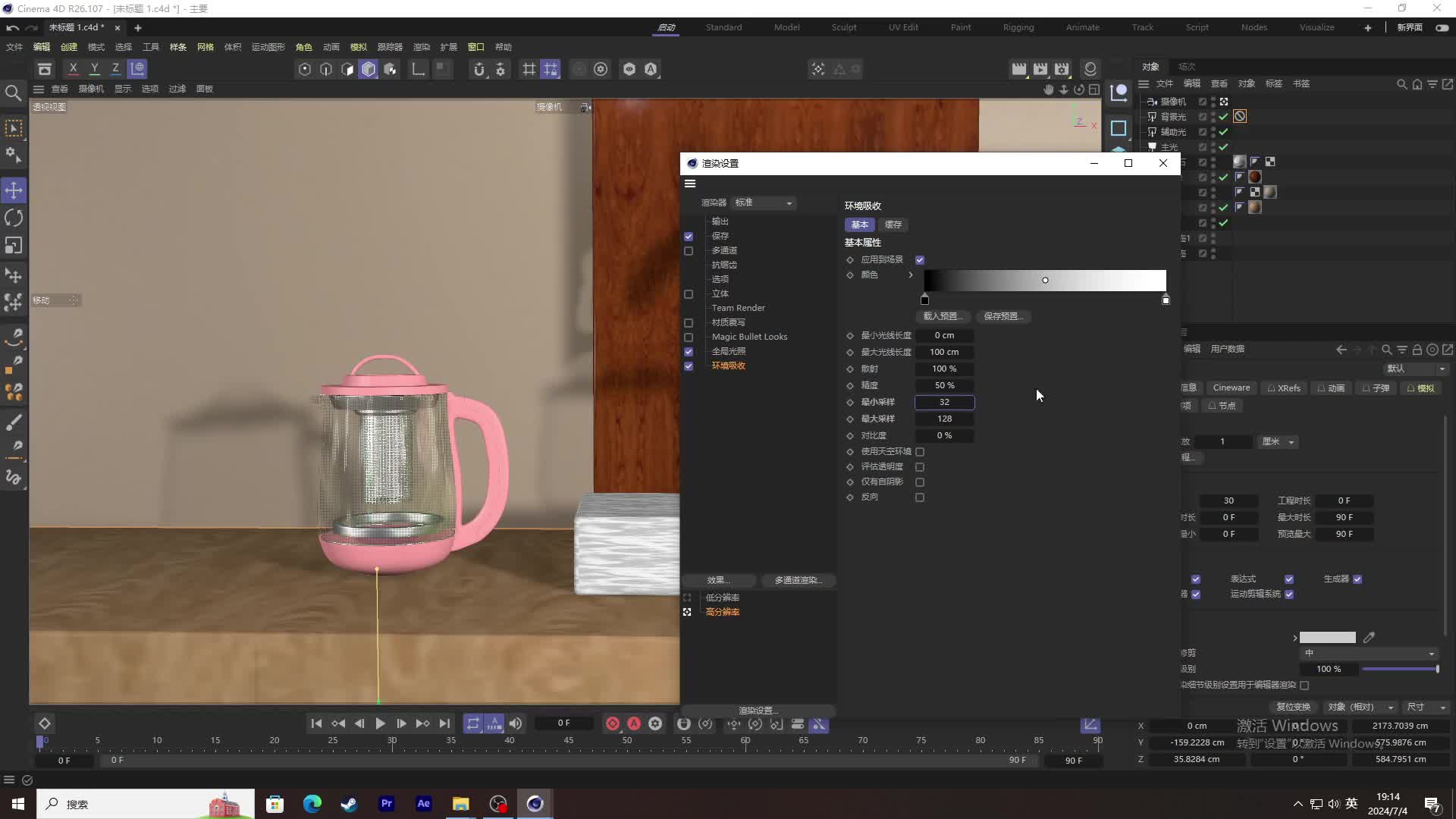The height and width of the screenshot is (819, 1456).
Task: Select the Brush tool in left toolbar
Action: 14,422
